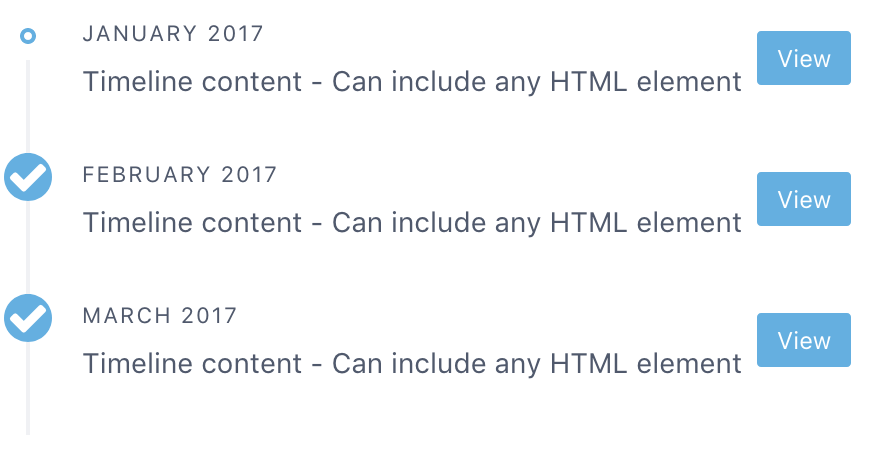This screenshot has width=870, height=456.
Task: Open the February 2017 entry with View
Action: (803, 199)
